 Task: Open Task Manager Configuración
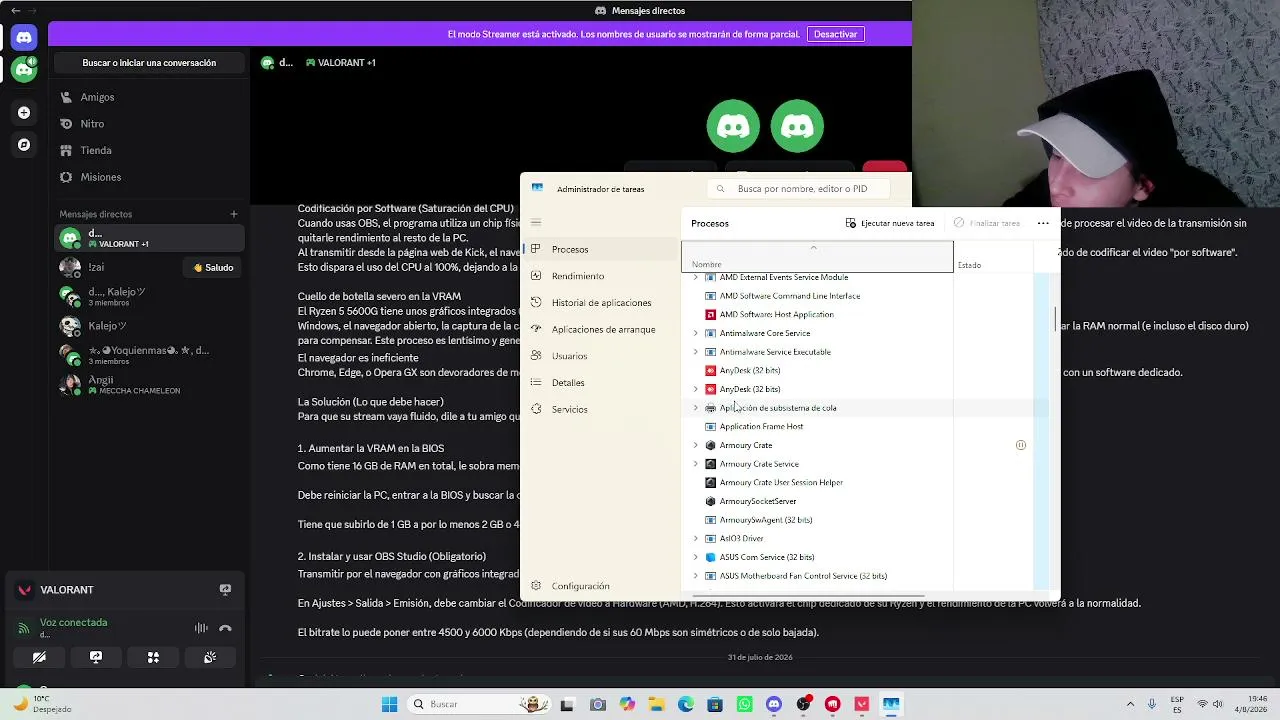point(601,586)
